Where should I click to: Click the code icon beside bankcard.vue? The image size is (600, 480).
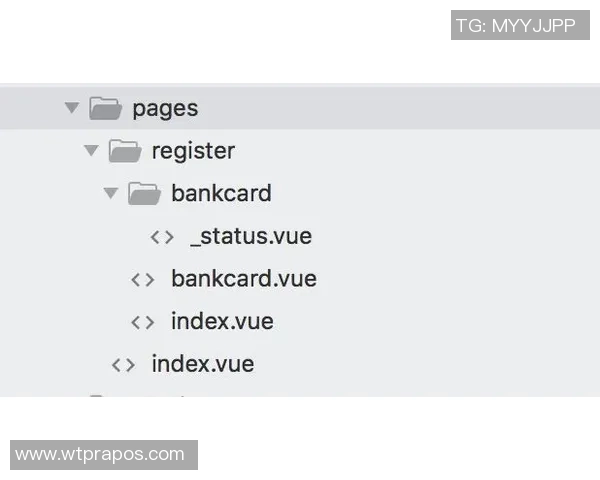[143, 279]
